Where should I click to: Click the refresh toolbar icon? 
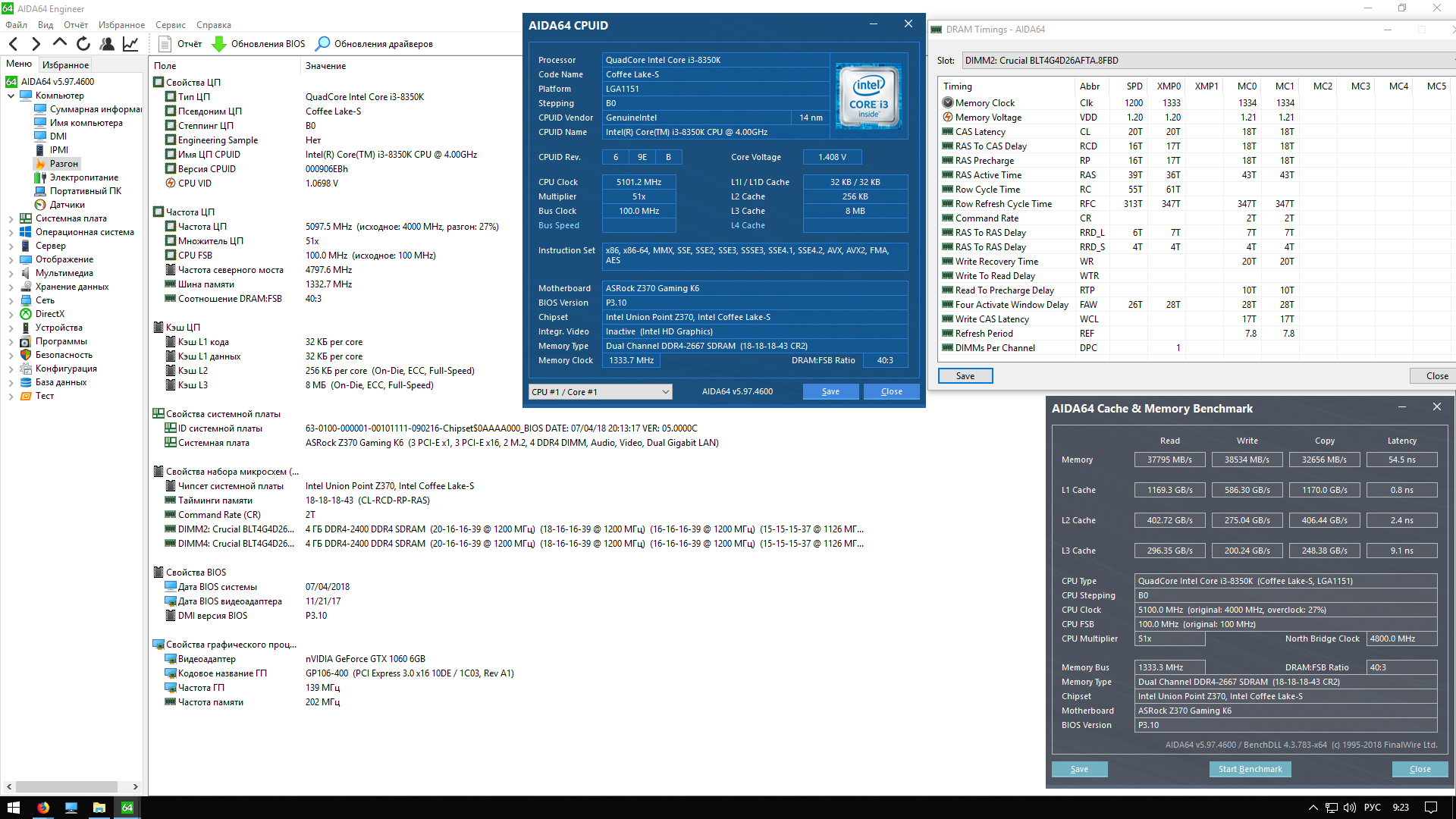(83, 44)
